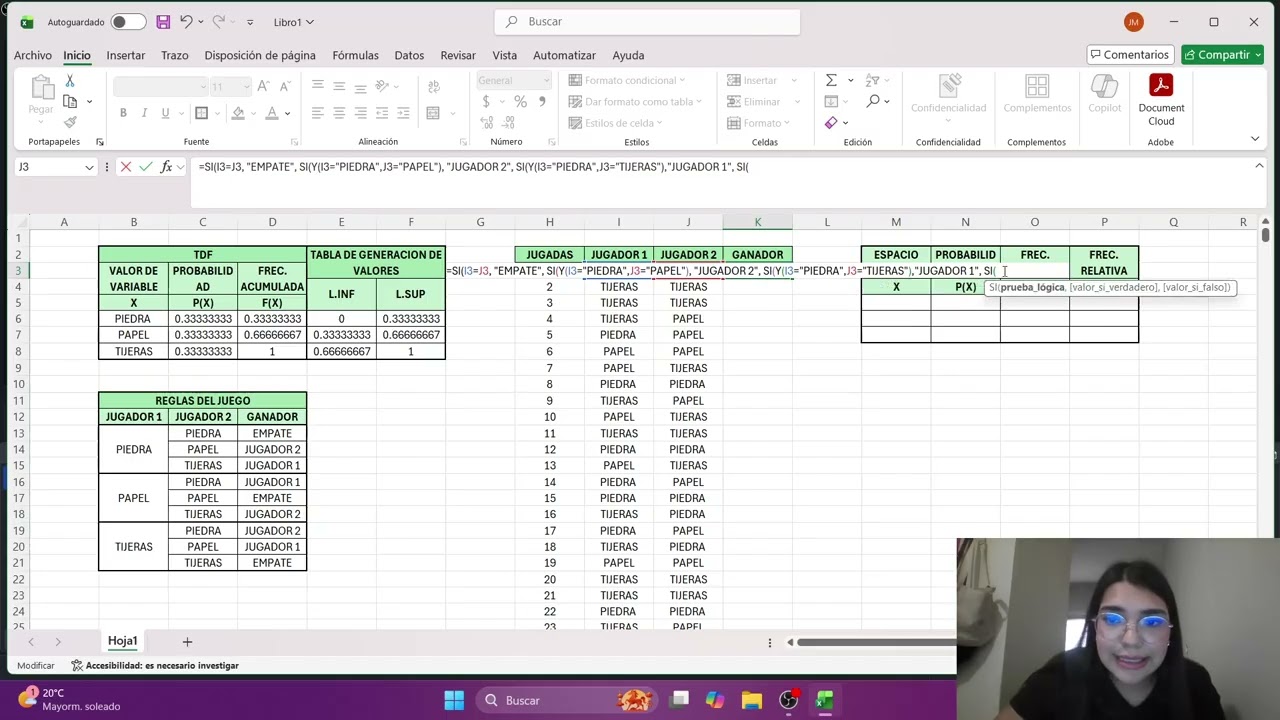The width and height of the screenshot is (1280, 720).
Task: Click the Percent style icon
Action: click(520, 102)
